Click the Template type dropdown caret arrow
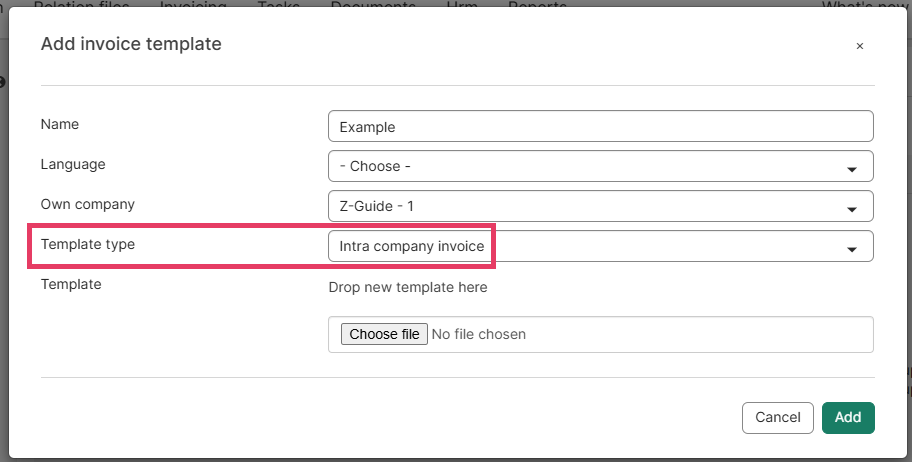This screenshot has height=462, width=912. (852, 249)
